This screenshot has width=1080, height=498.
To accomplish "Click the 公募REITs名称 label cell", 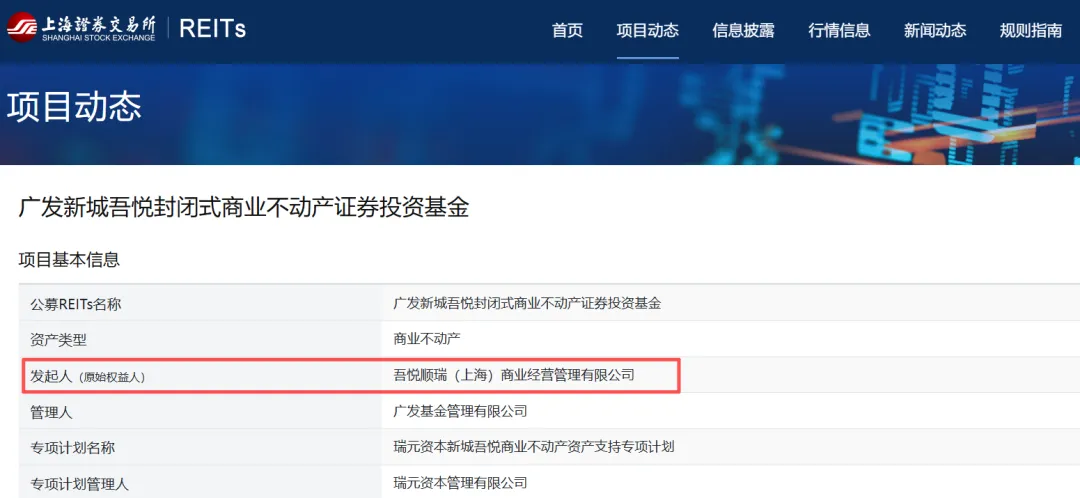I will tap(200, 303).
